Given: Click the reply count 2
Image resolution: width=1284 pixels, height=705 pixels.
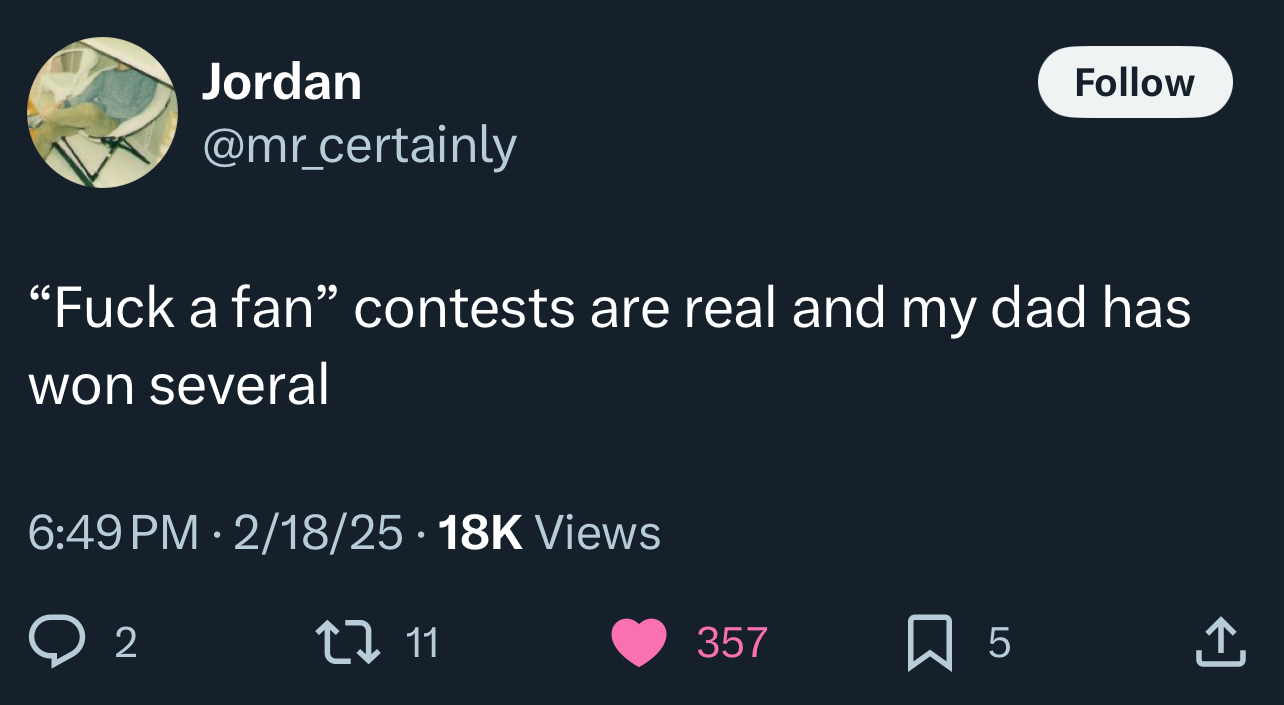Looking at the screenshot, I should (125, 642).
